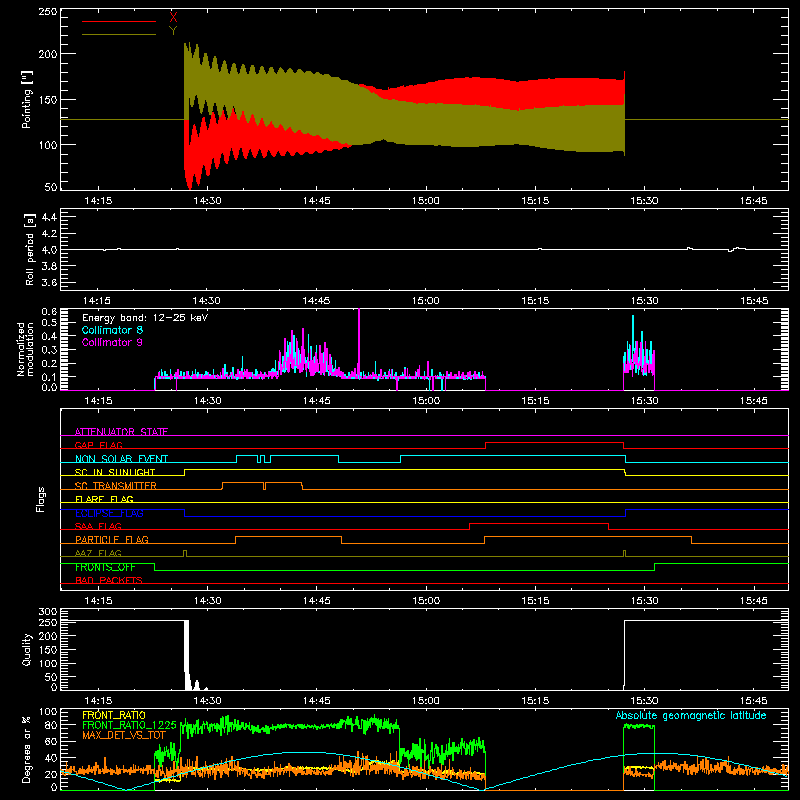Select the NON_SOLAR_EVENT flag label

pos(121,459)
